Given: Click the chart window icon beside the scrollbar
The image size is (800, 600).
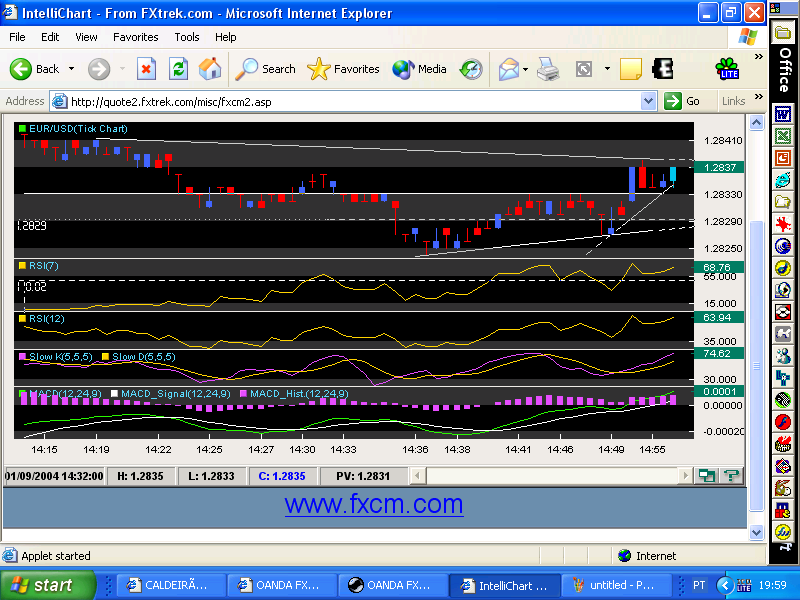Looking at the screenshot, I should [x=707, y=476].
